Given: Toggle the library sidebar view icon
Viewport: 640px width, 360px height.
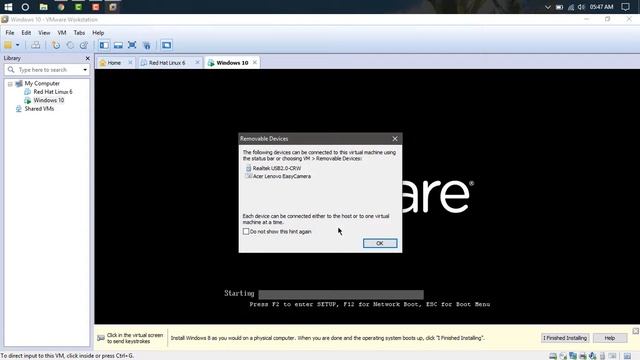Looking at the screenshot, I should tap(104, 45).
